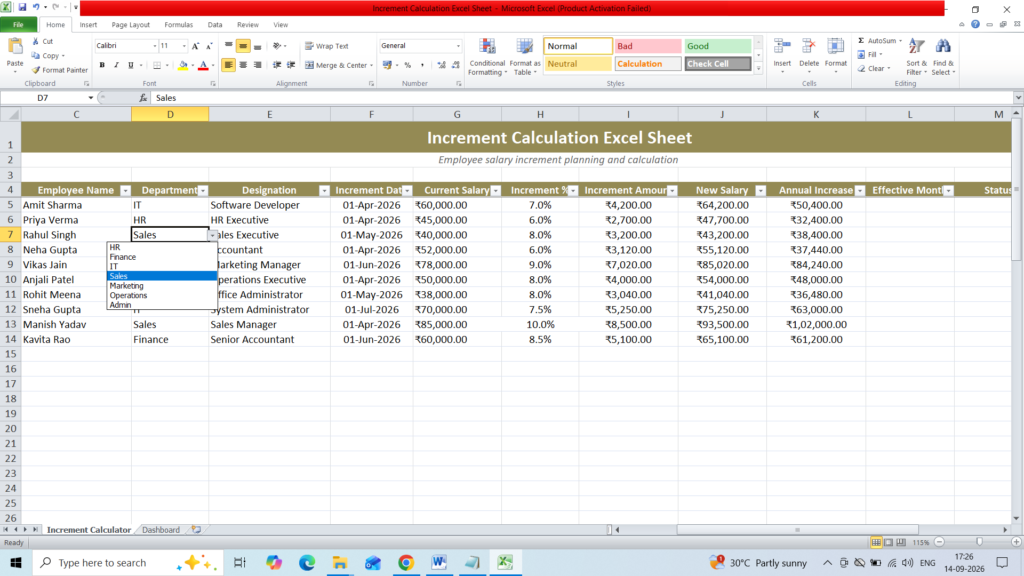Click Merge & Center button

point(336,65)
